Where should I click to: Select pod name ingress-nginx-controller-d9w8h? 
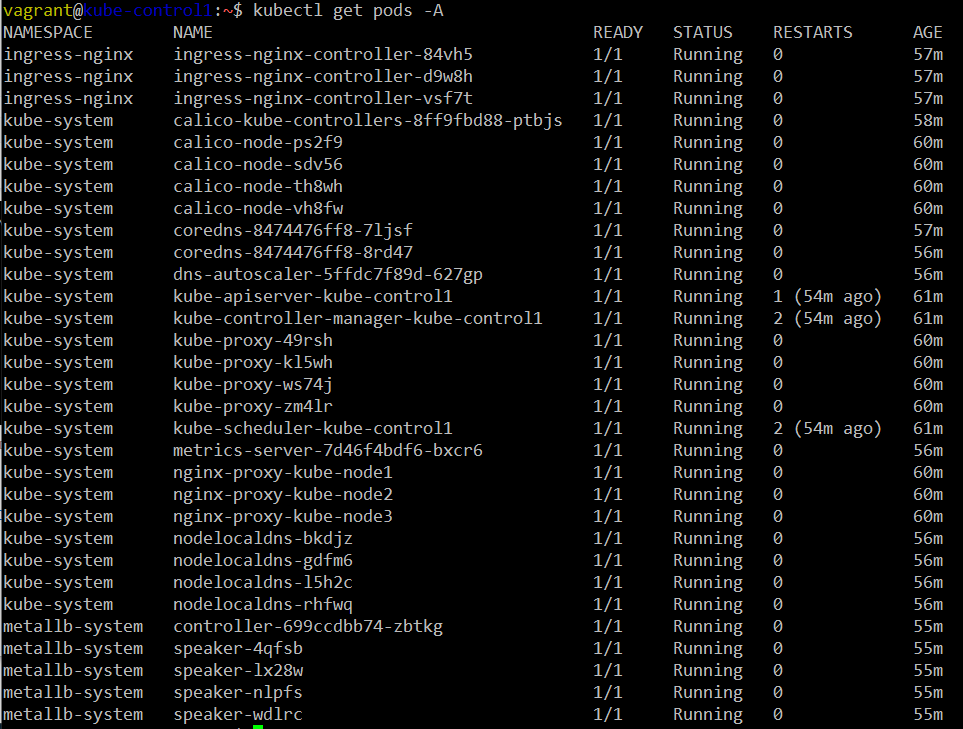pos(323,77)
